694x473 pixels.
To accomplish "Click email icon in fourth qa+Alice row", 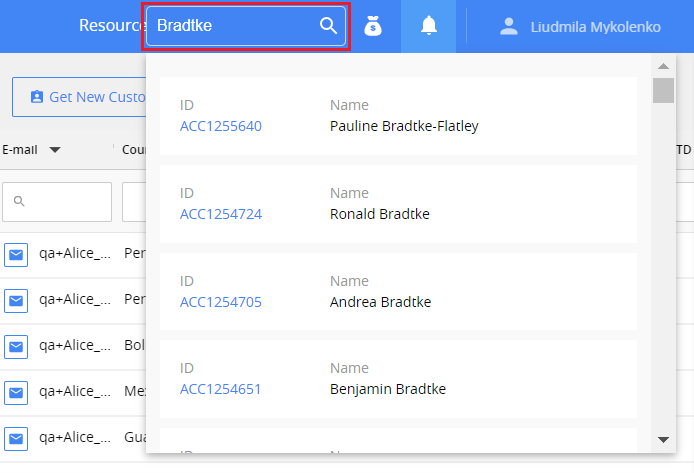I will (16, 392).
